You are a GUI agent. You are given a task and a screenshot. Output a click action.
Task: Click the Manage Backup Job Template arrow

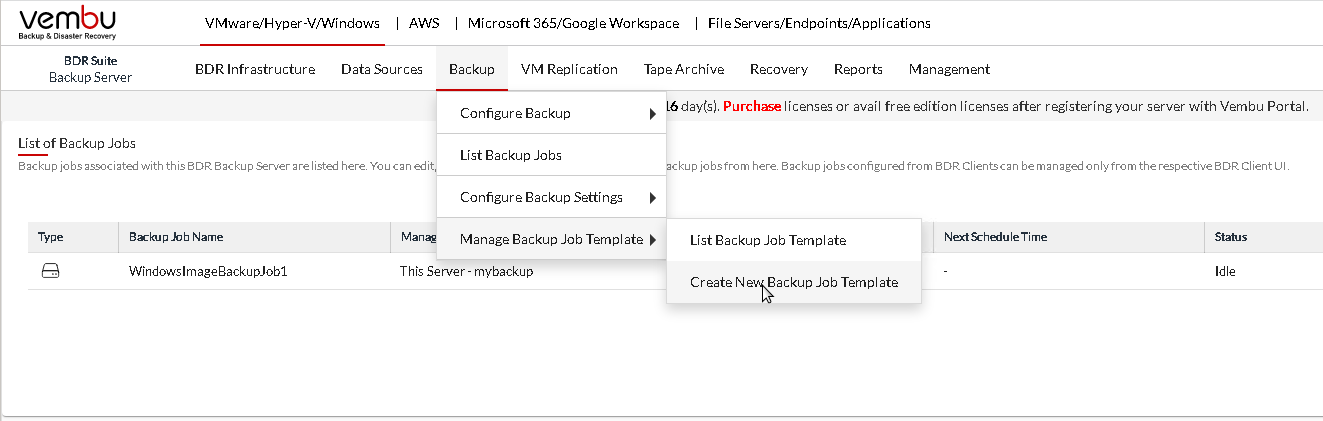(x=653, y=239)
